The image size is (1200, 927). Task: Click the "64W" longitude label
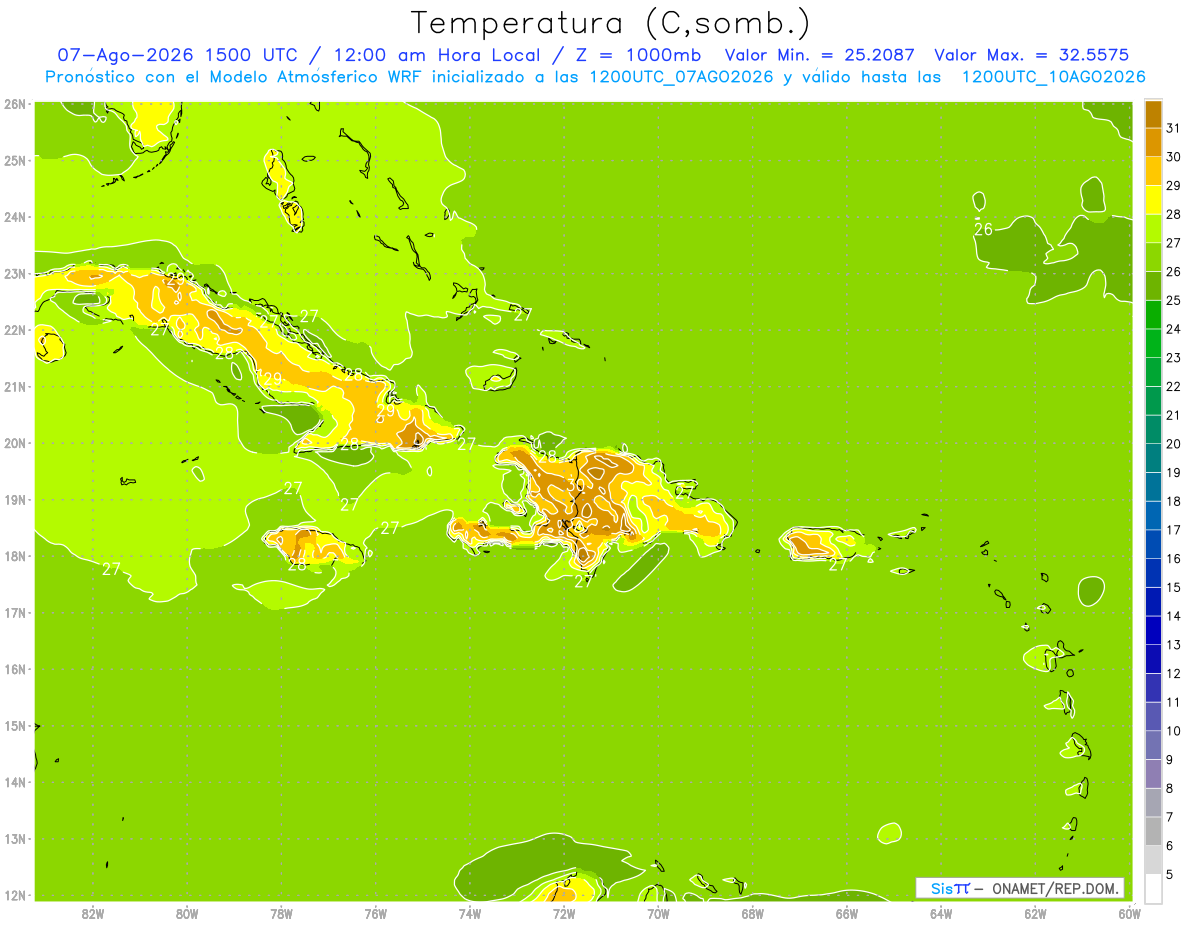pyautogui.click(x=941, y=913)
